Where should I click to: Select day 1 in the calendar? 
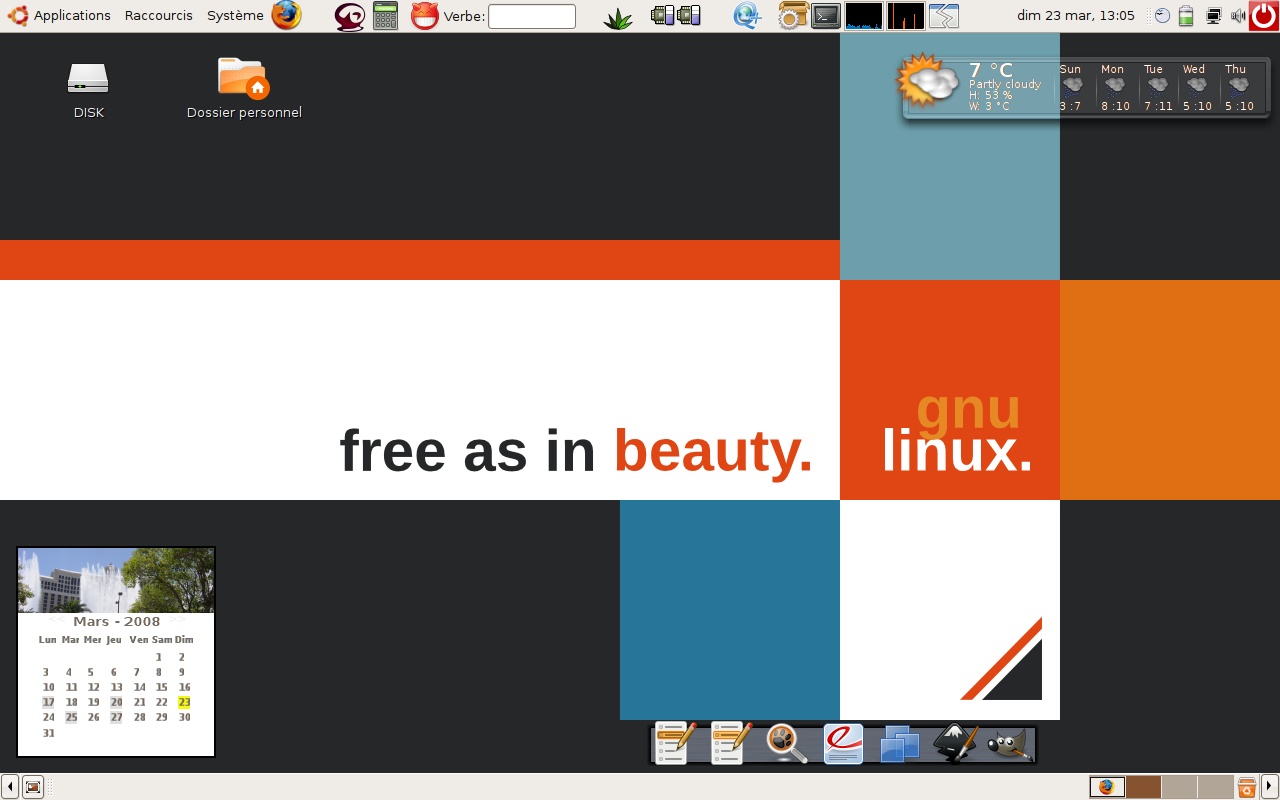159,657
